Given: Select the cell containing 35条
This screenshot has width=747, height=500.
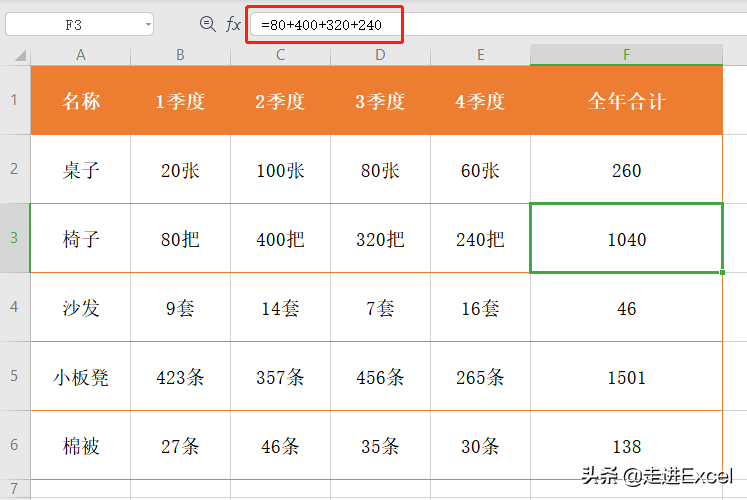Looking at the screenshot, I should (x=380, y=446).
